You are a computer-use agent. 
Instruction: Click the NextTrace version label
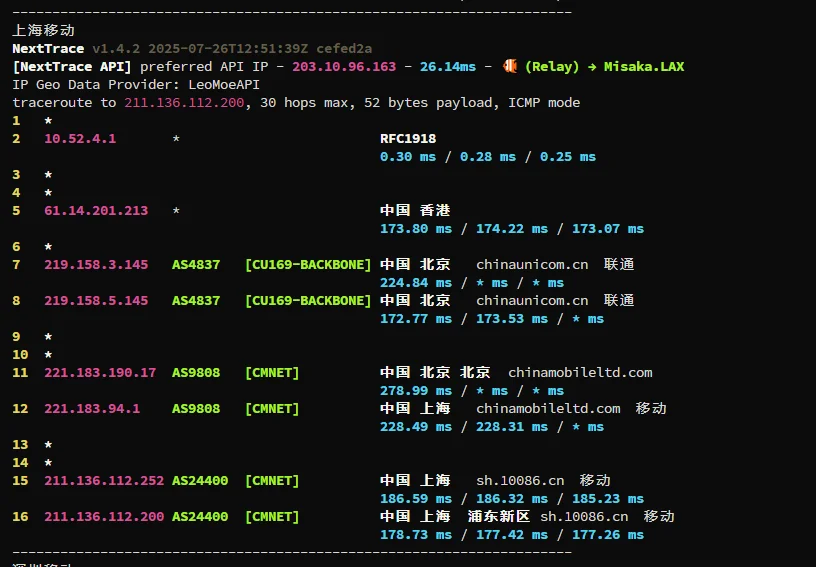pos(116,48)
